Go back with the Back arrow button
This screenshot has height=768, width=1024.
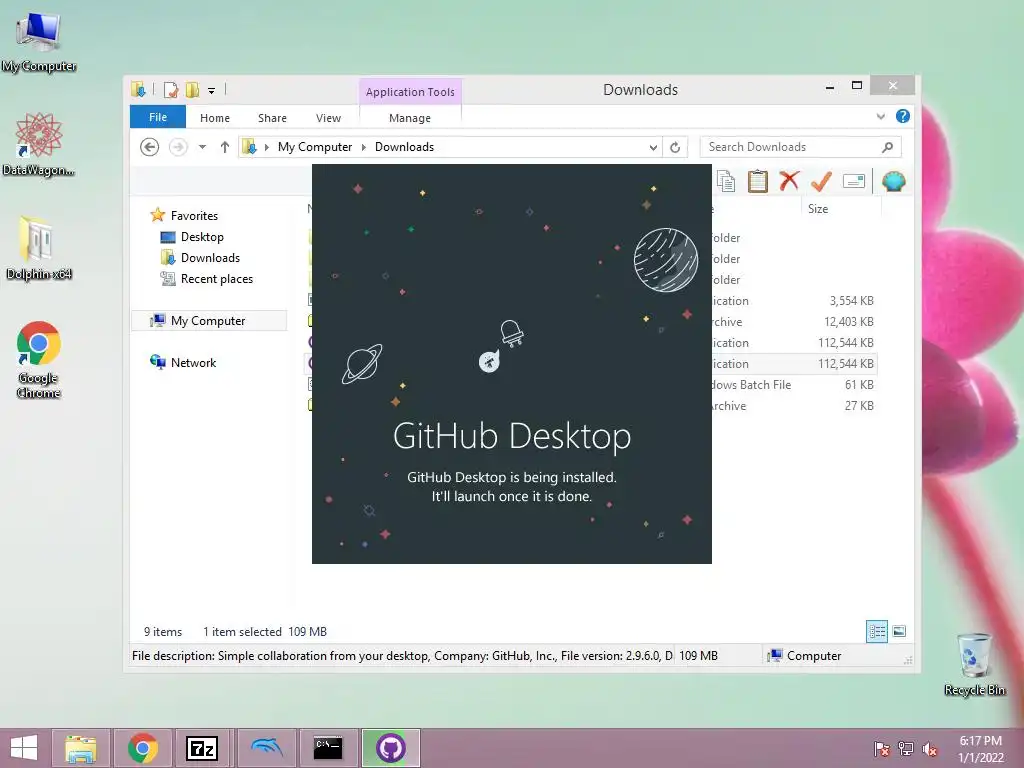coord(150,147)
